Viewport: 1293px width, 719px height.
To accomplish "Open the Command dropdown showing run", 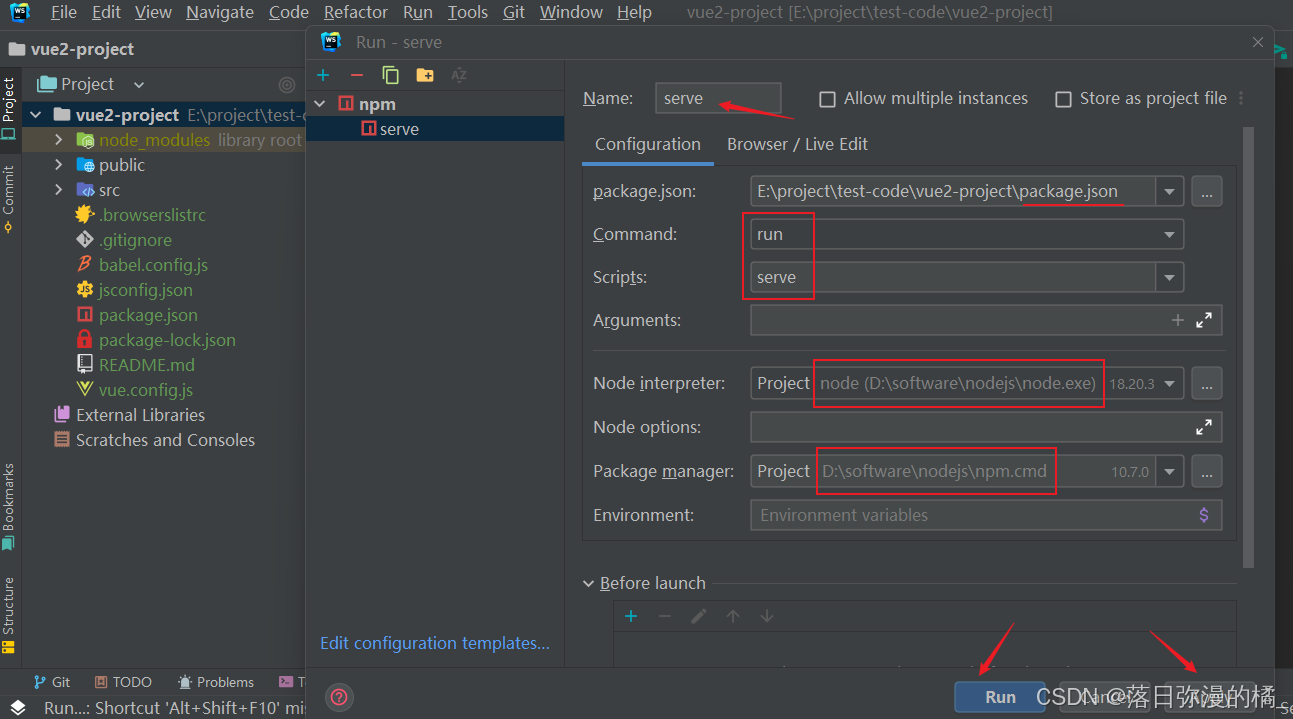I will click(x=1169, y=234).
